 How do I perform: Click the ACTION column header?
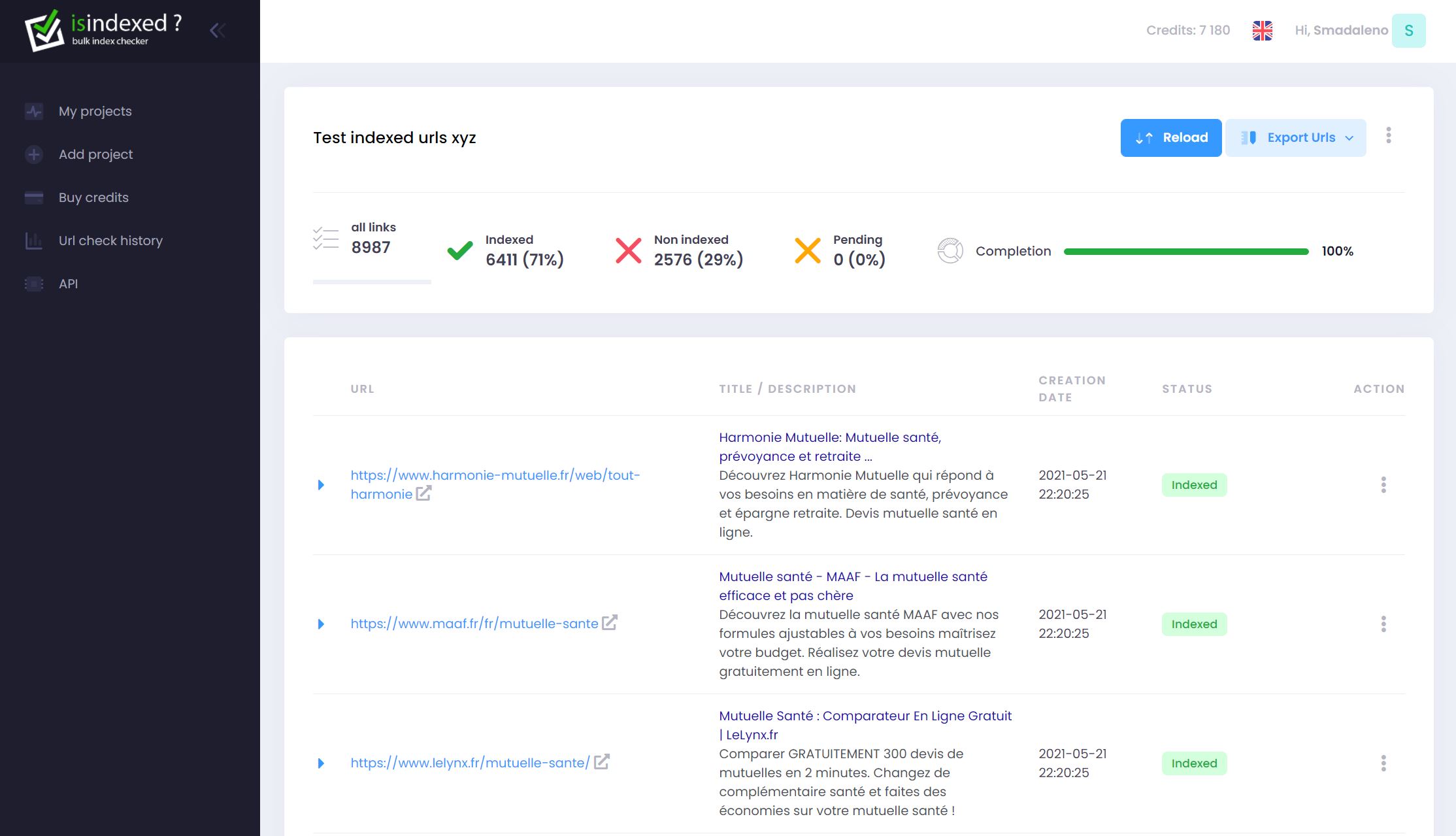(1379, 389)
